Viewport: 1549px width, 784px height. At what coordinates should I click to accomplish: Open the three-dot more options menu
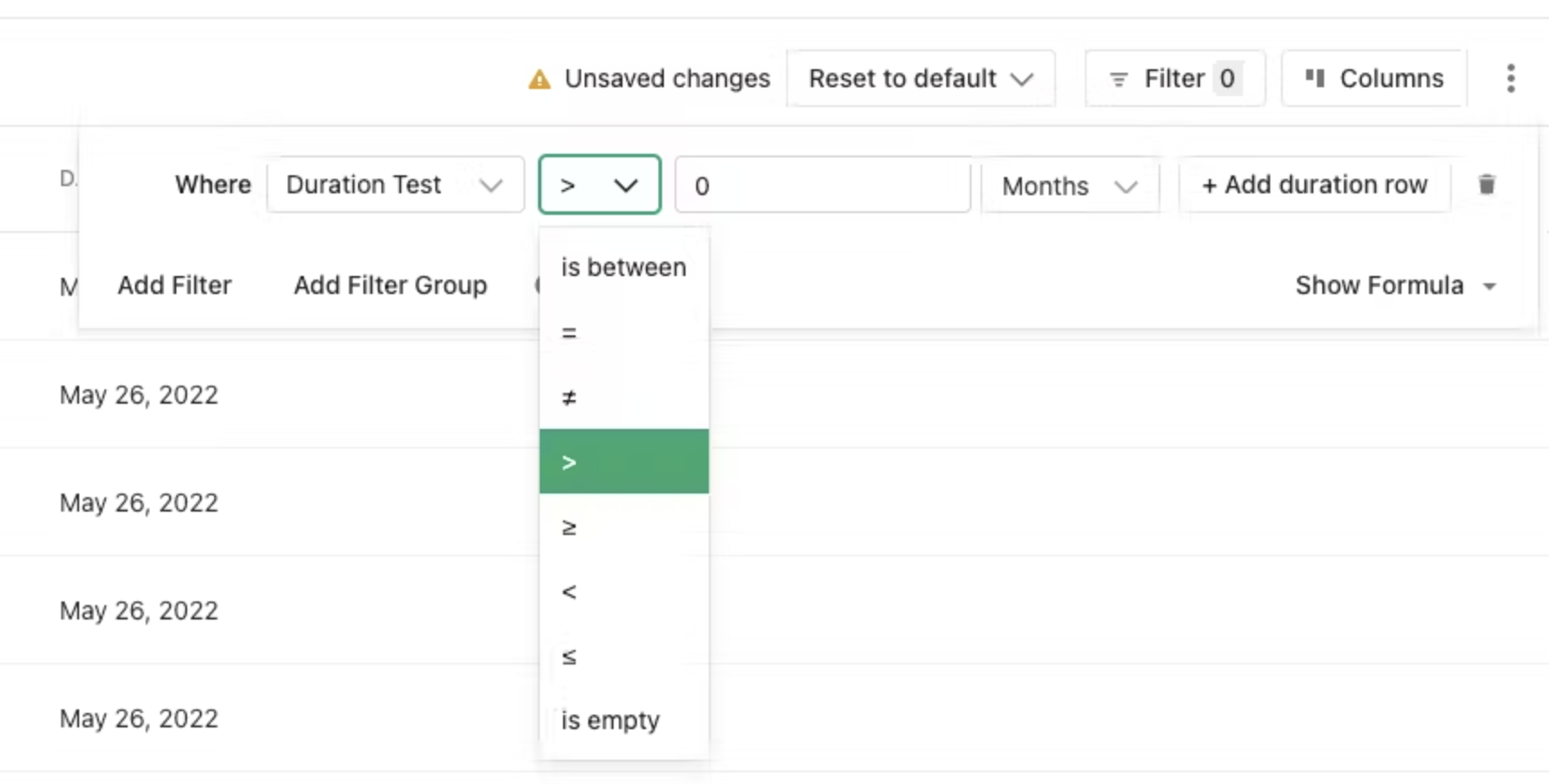[1510, 78]
